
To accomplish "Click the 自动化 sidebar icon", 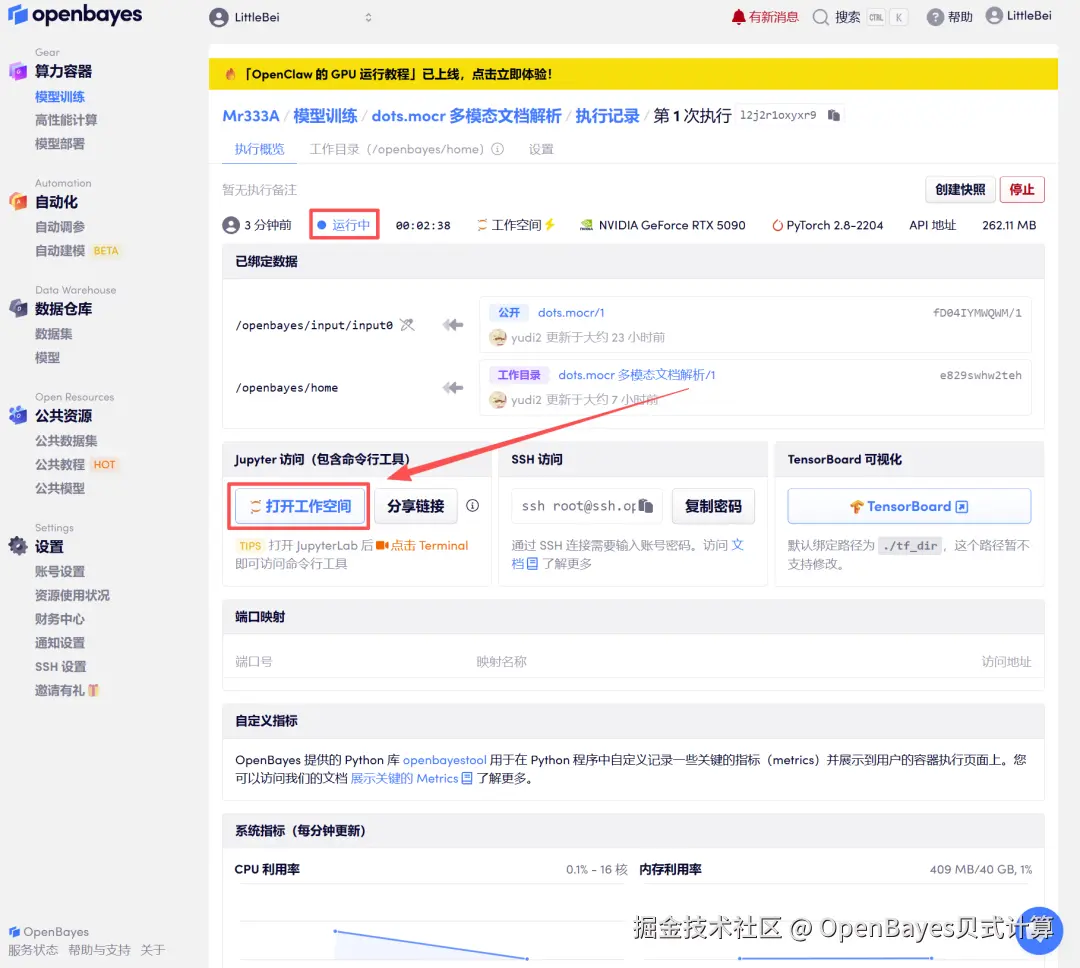I will click(x=18, y=201).
